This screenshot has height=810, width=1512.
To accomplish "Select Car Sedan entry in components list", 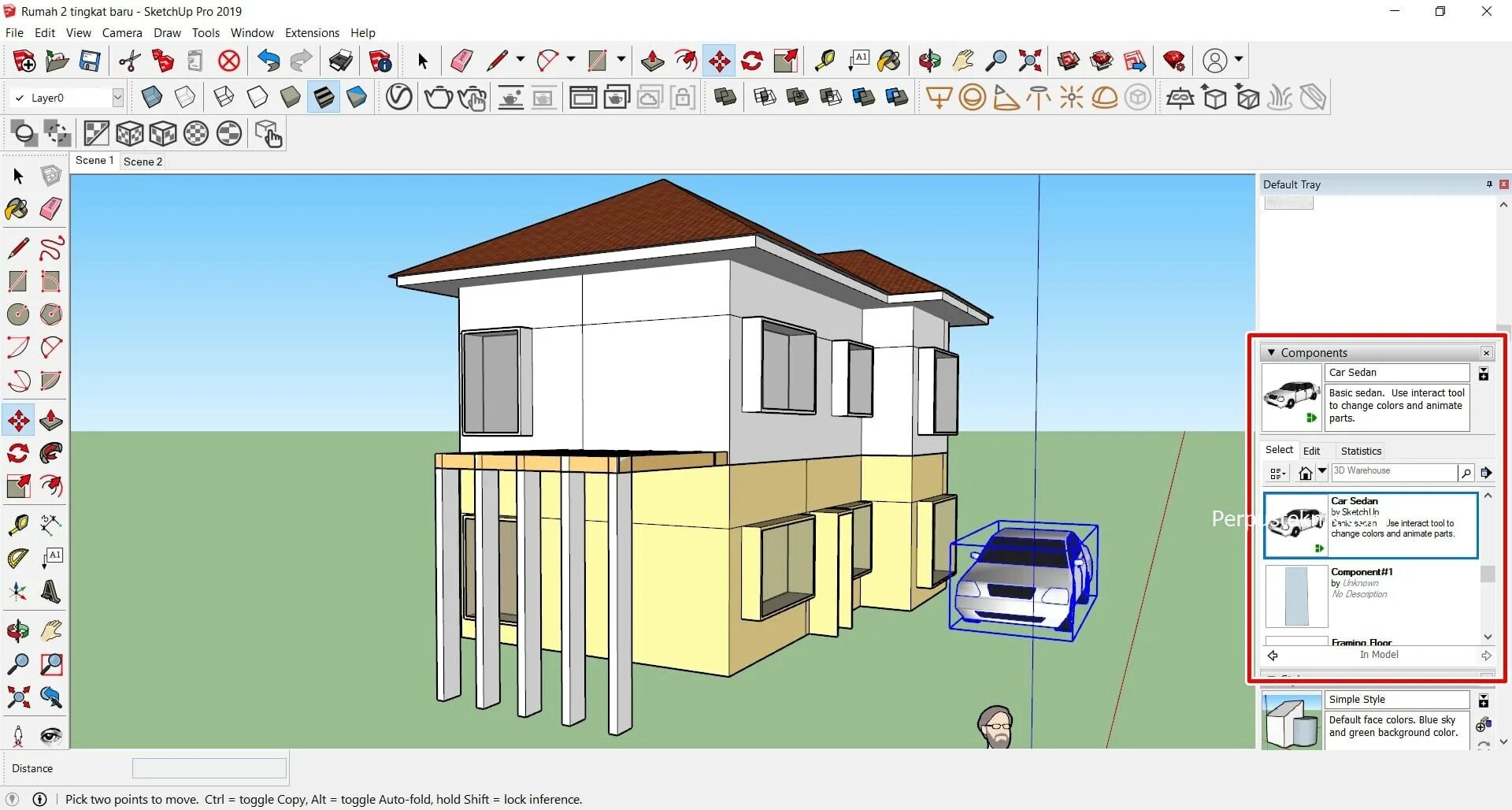I will 1371,526.
